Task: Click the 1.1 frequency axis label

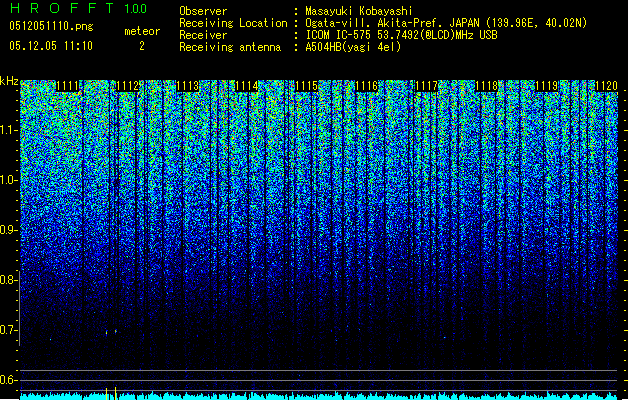Action: pos(8,130)
